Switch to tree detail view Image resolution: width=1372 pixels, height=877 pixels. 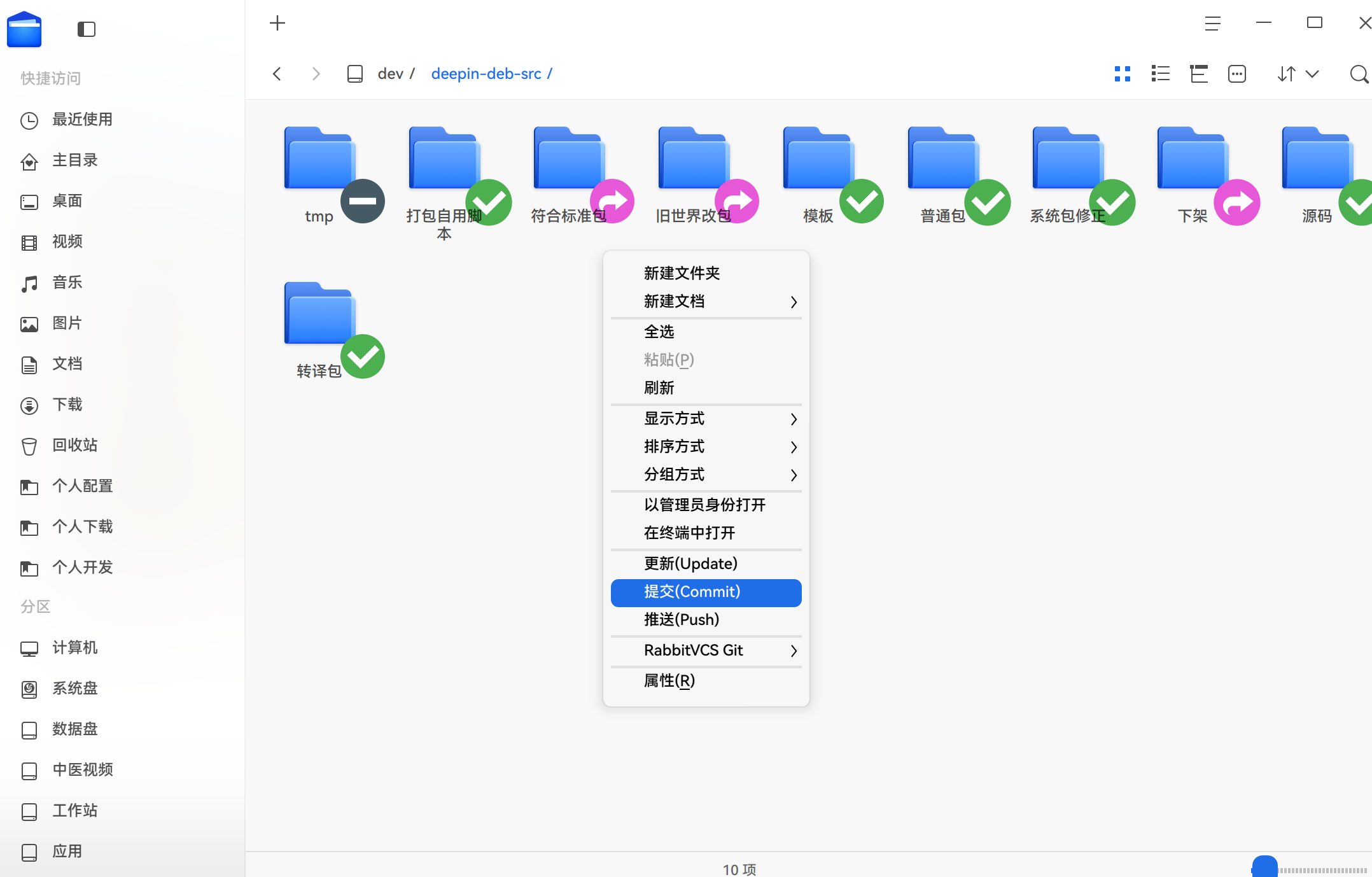pyautogui.click(x=1199, y=73)
